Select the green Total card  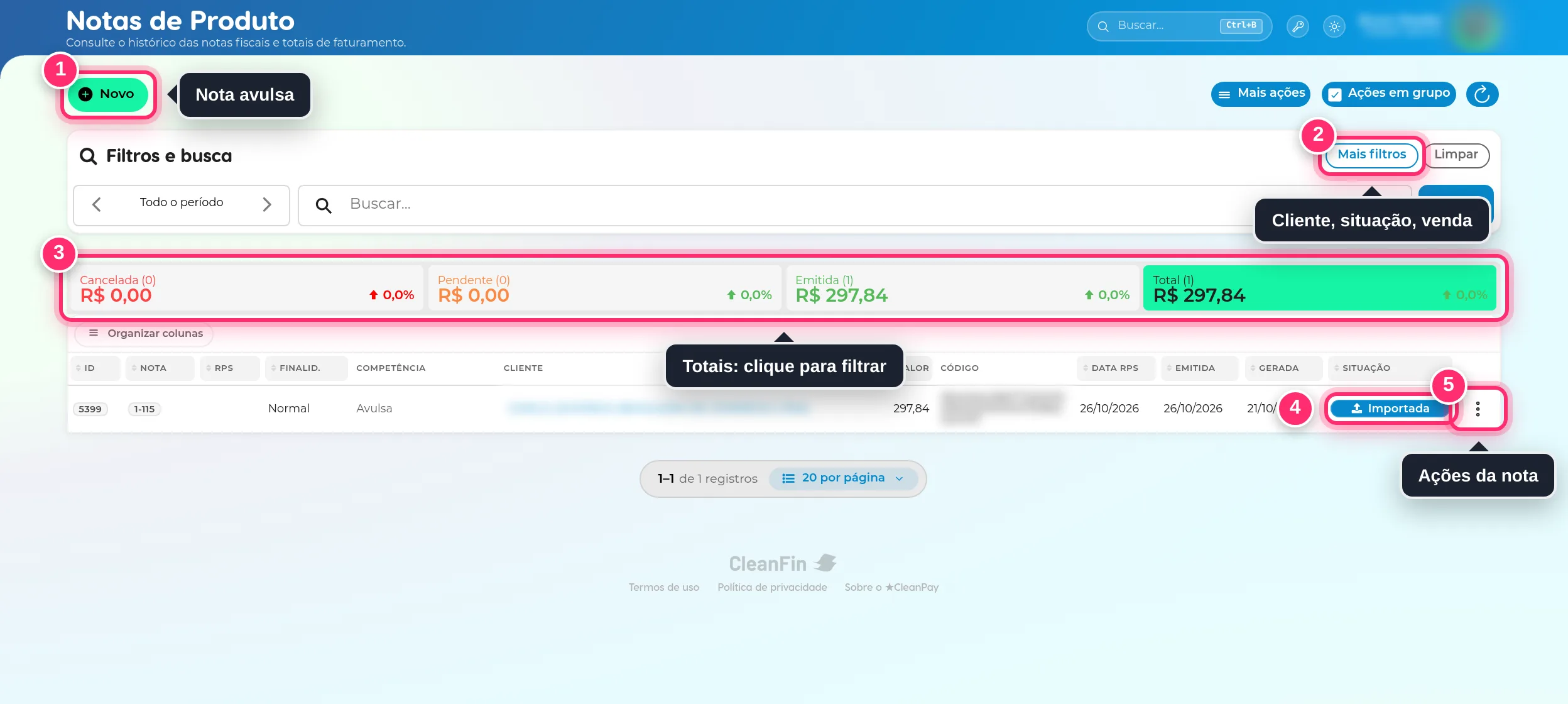1319,288
